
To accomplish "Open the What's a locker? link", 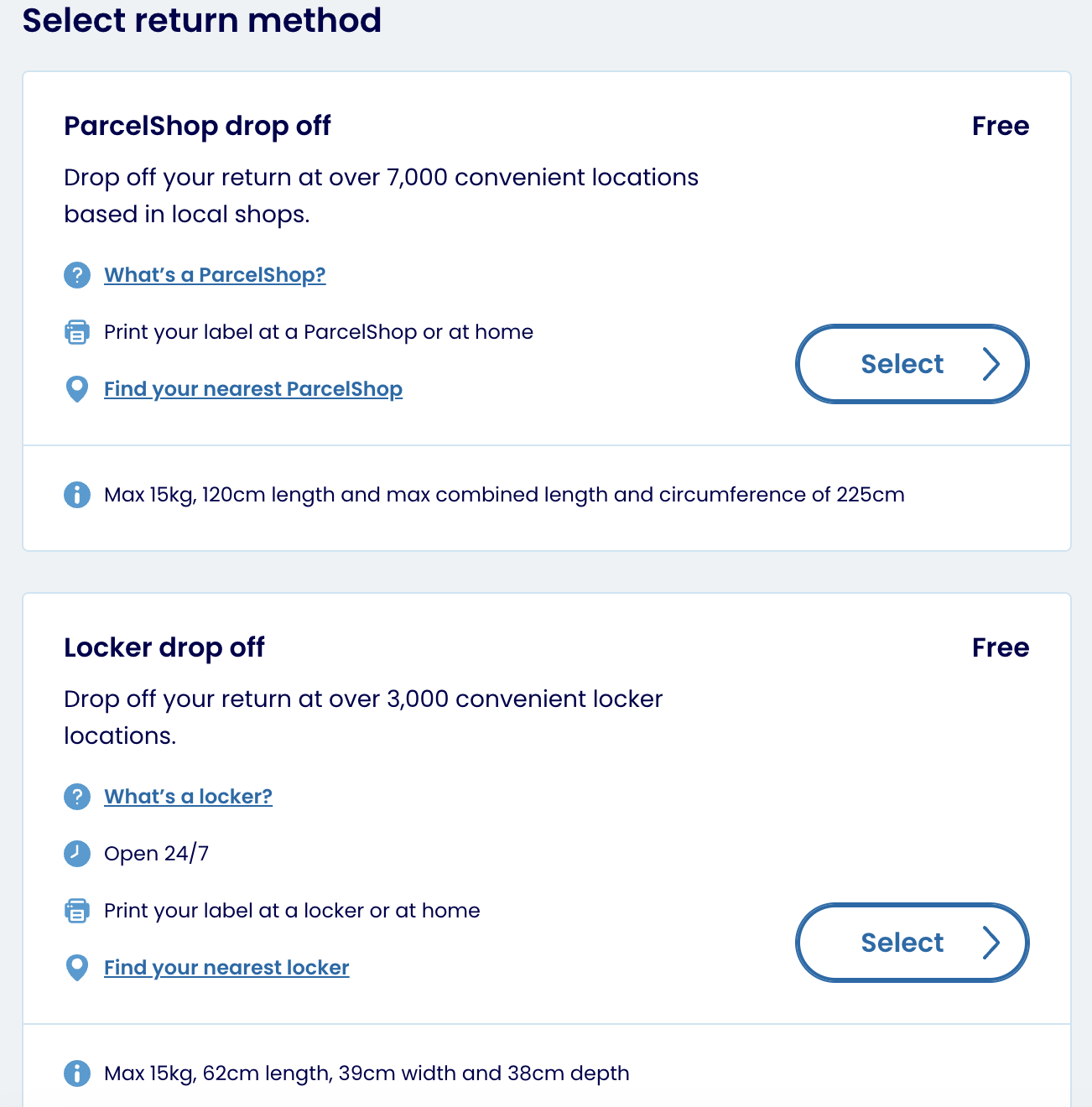I will (188, 797).
